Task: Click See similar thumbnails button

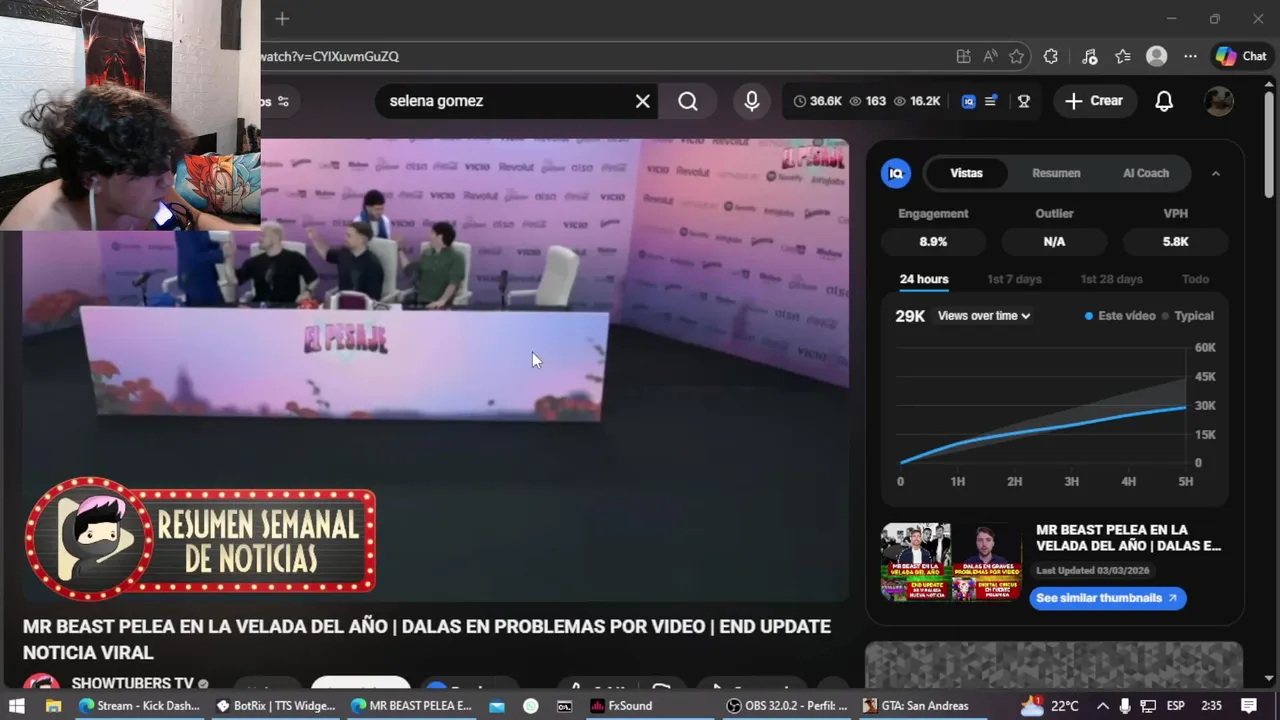Action: (x=1108, y=598)
